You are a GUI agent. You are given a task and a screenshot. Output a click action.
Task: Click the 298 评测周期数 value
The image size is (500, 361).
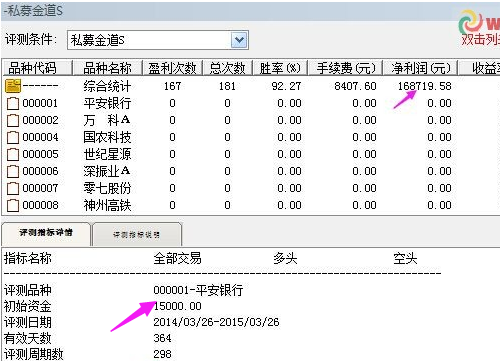click(x=162, y=354)
